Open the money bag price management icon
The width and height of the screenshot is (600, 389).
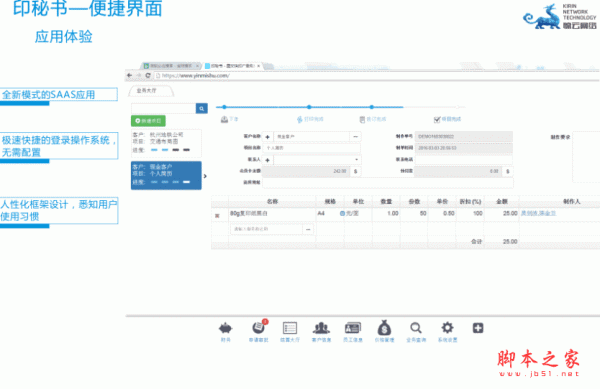(x=384, y=328)
